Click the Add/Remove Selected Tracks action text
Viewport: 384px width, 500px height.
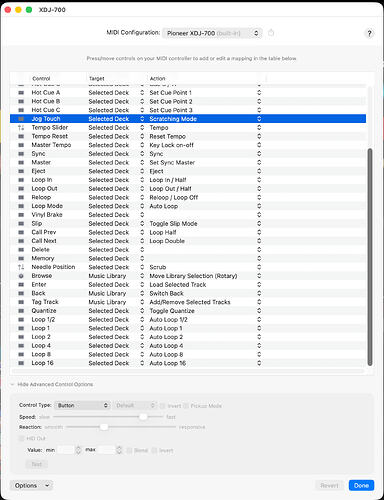click(190, 302)
